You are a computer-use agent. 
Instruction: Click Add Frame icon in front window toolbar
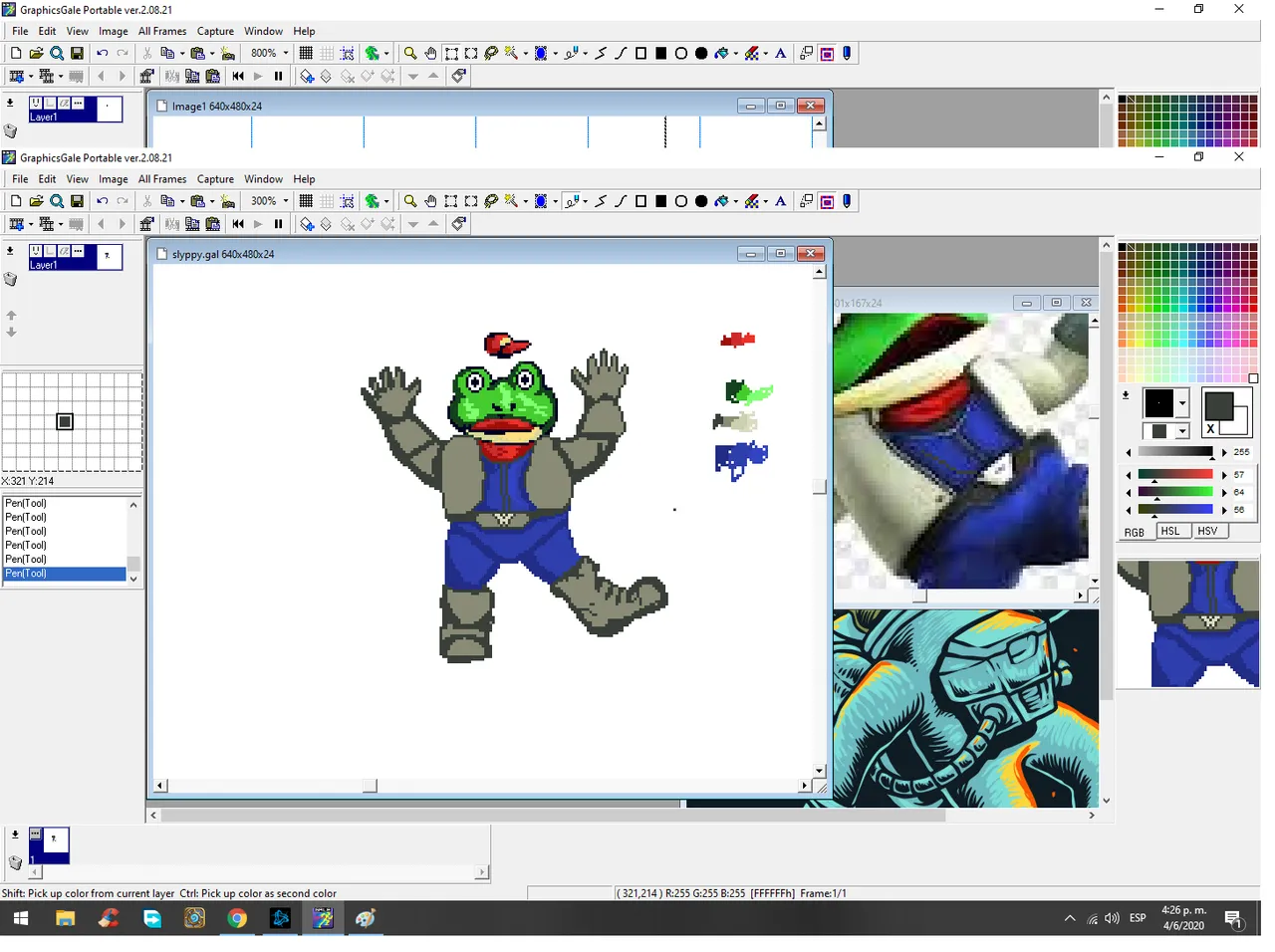point(16,224)
